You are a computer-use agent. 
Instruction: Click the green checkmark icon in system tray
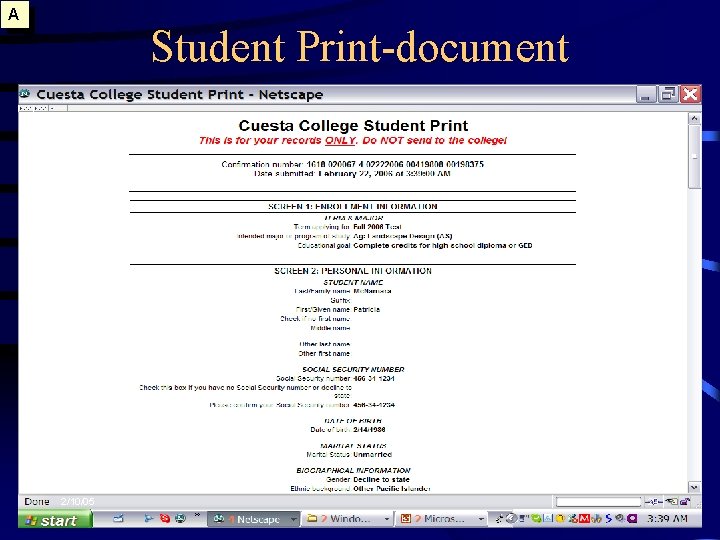(x=536, y=518)
